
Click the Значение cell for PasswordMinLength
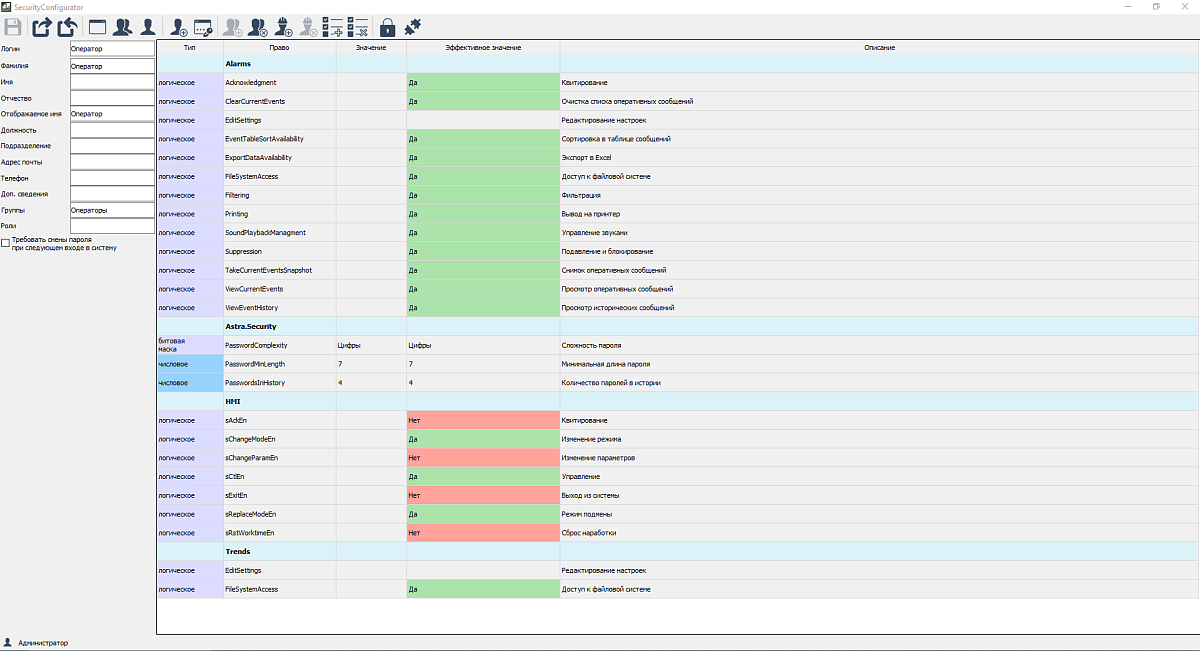click(x=370, y=364)
